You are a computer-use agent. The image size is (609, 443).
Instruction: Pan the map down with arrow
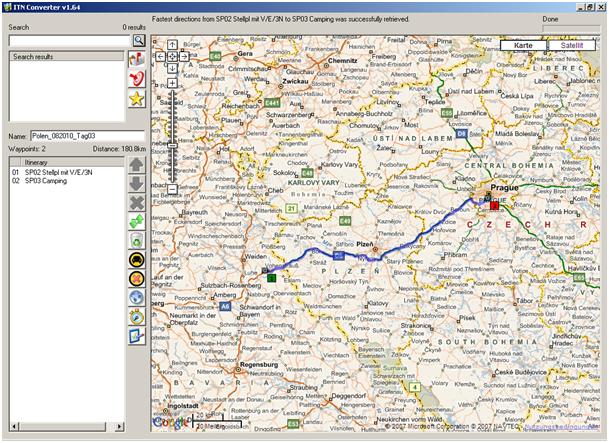point(172,68)
